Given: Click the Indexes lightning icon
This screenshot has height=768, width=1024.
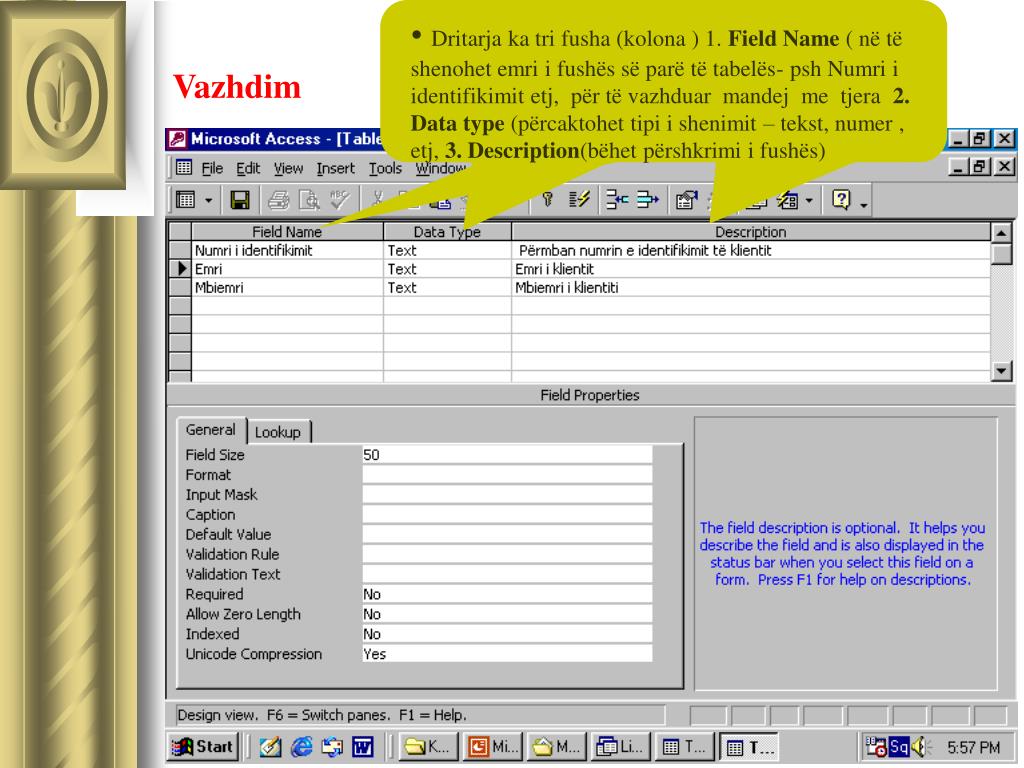Looking at the screenshot, I should click(x=579, y=200).
